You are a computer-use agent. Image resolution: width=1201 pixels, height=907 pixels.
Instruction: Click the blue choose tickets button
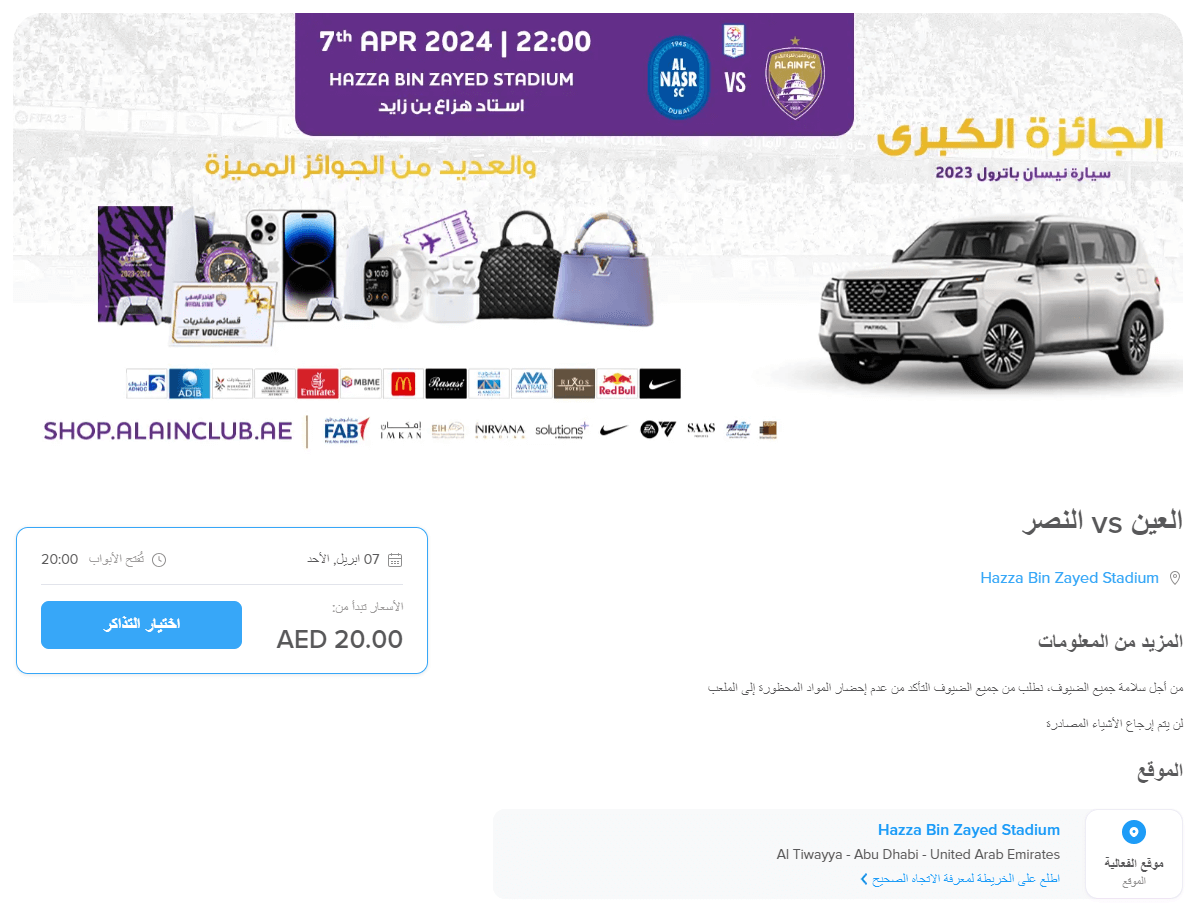pyautogui.click(x=142, y=625)
